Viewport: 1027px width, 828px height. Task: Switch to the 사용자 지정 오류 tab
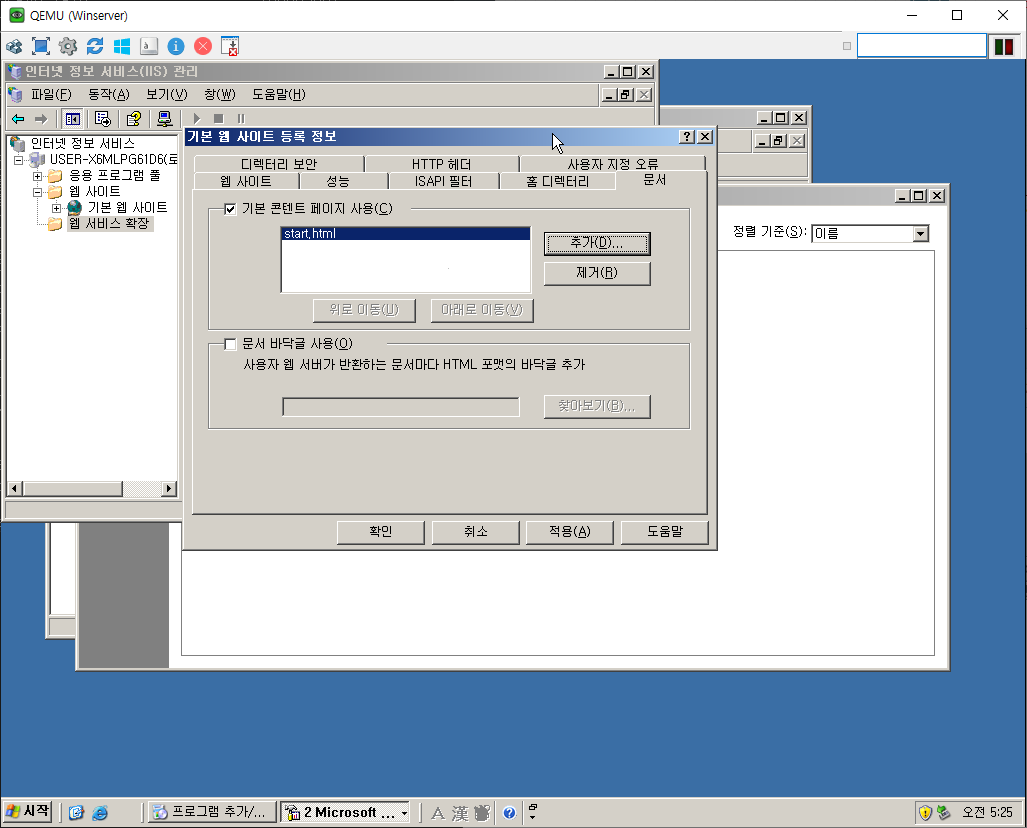point(612,164)
